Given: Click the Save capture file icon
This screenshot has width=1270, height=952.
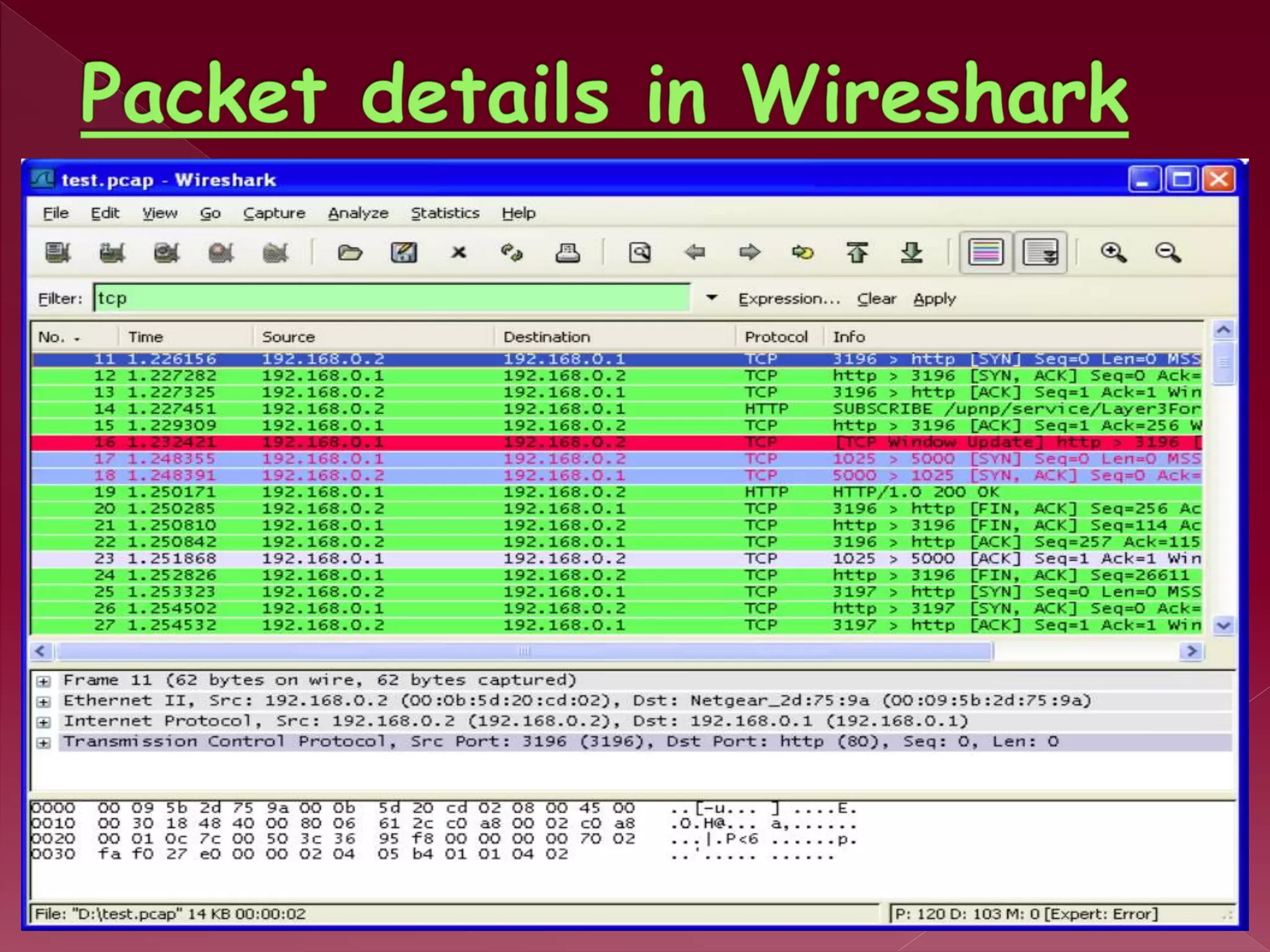Looking at the screenshot, I should [404, 252].
